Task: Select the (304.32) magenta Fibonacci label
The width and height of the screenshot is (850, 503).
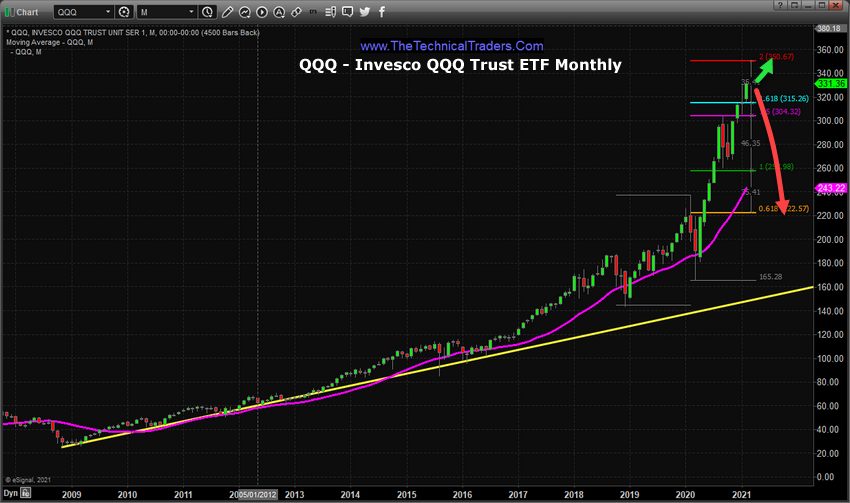Action: tap(783, 112)
